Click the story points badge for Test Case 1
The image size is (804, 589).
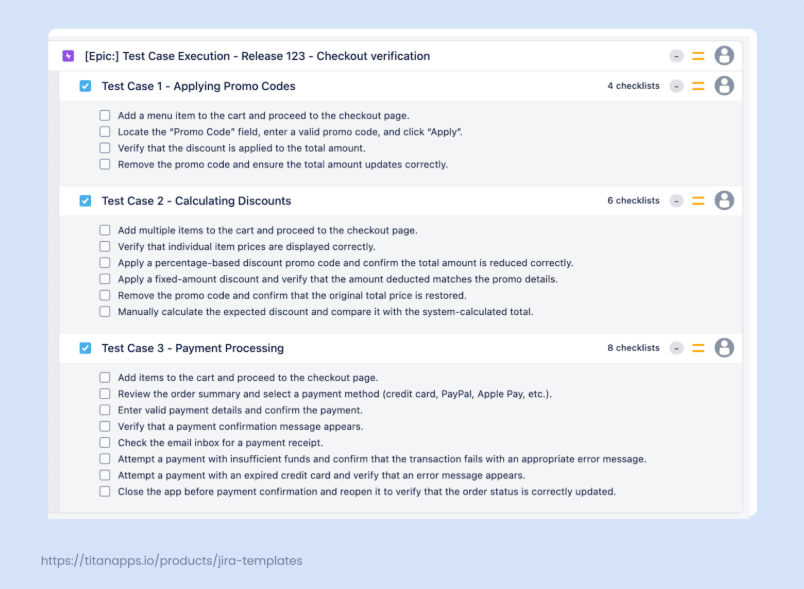coord(677,86)
